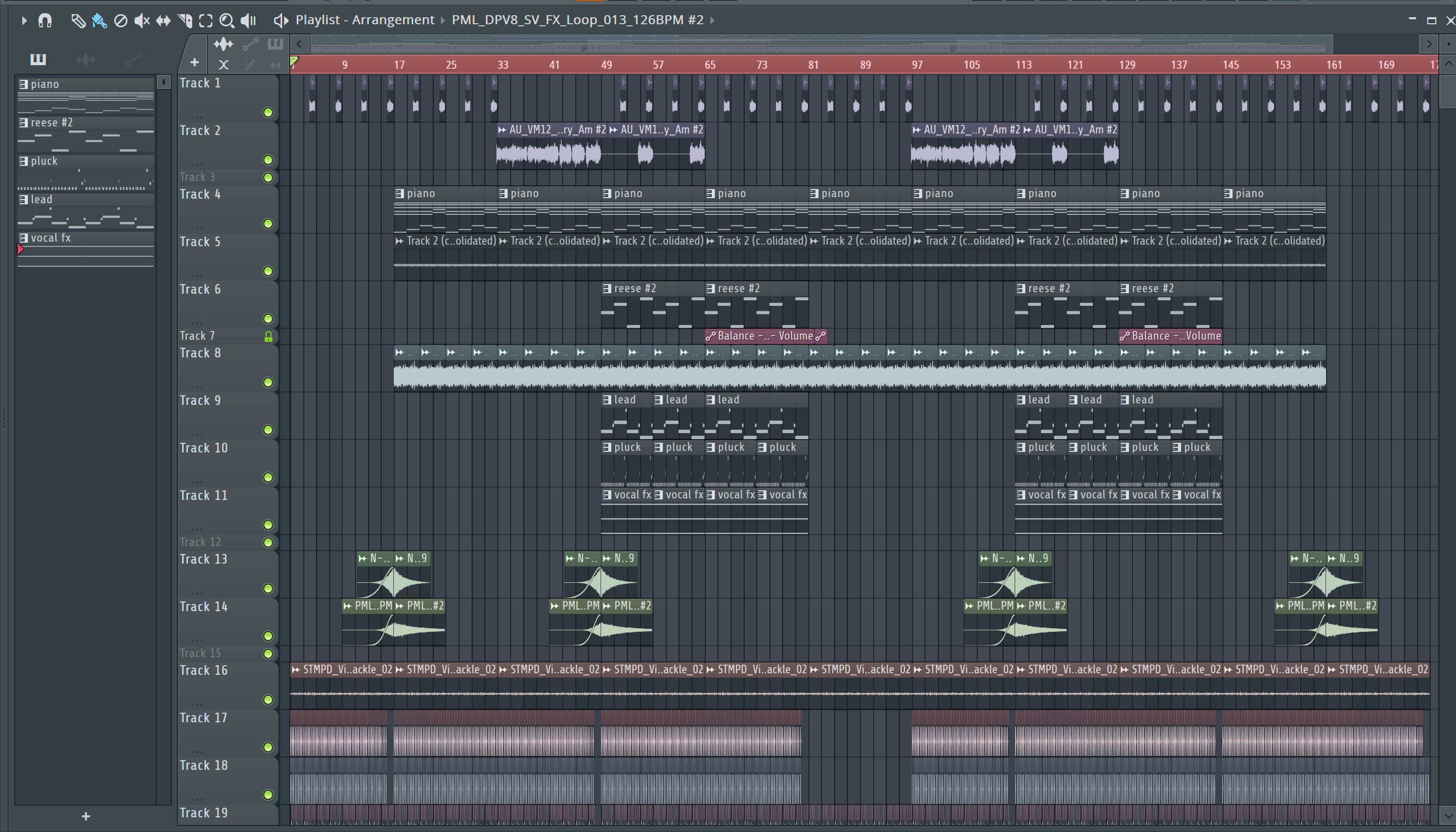Show automation clips in picker panel
The image size is (1456, 832).
(x=133, y=59)
